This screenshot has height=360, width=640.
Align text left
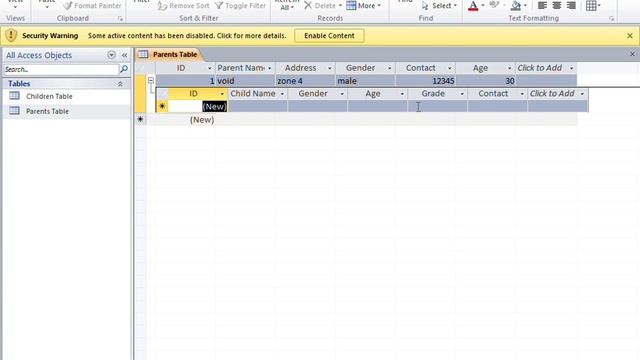click(x=542, y=5)
